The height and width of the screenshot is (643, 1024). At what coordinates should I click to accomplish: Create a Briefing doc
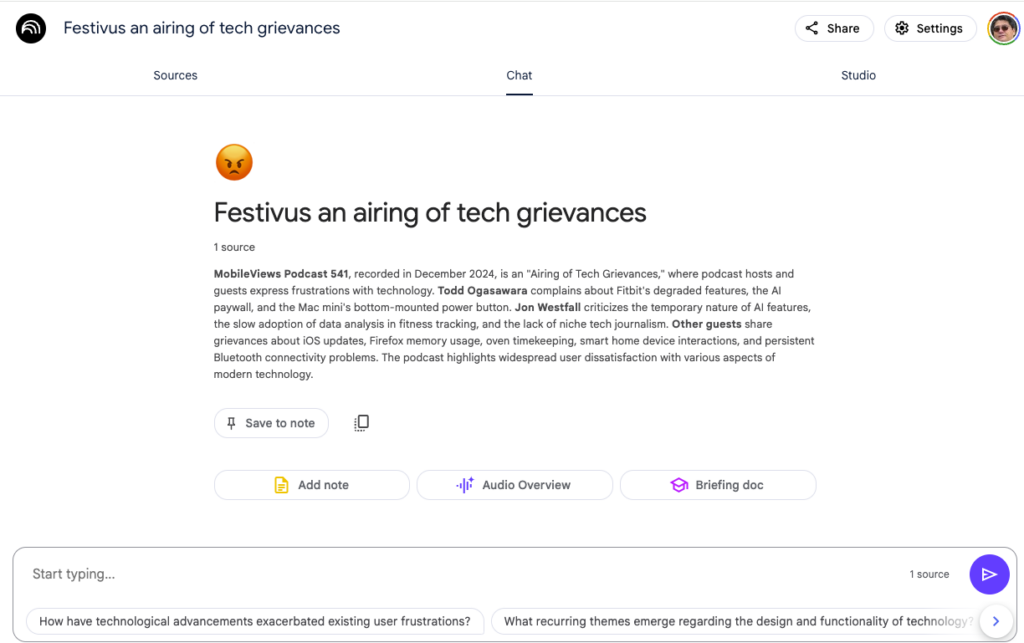pyautogui.click(x=718, y=485)
